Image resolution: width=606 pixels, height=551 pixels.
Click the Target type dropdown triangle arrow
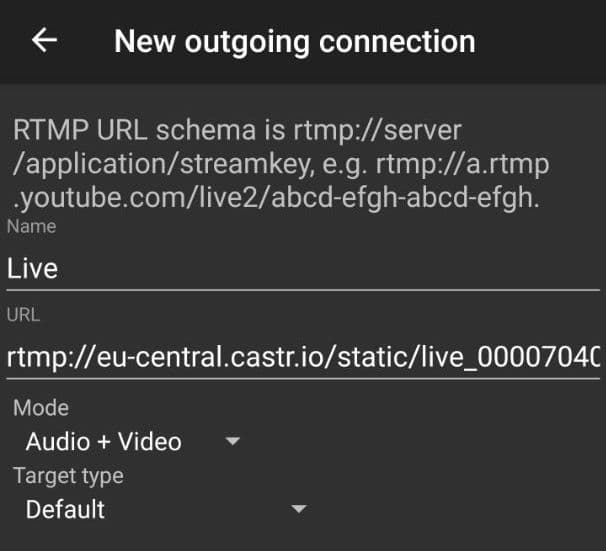tap(297, 509)
